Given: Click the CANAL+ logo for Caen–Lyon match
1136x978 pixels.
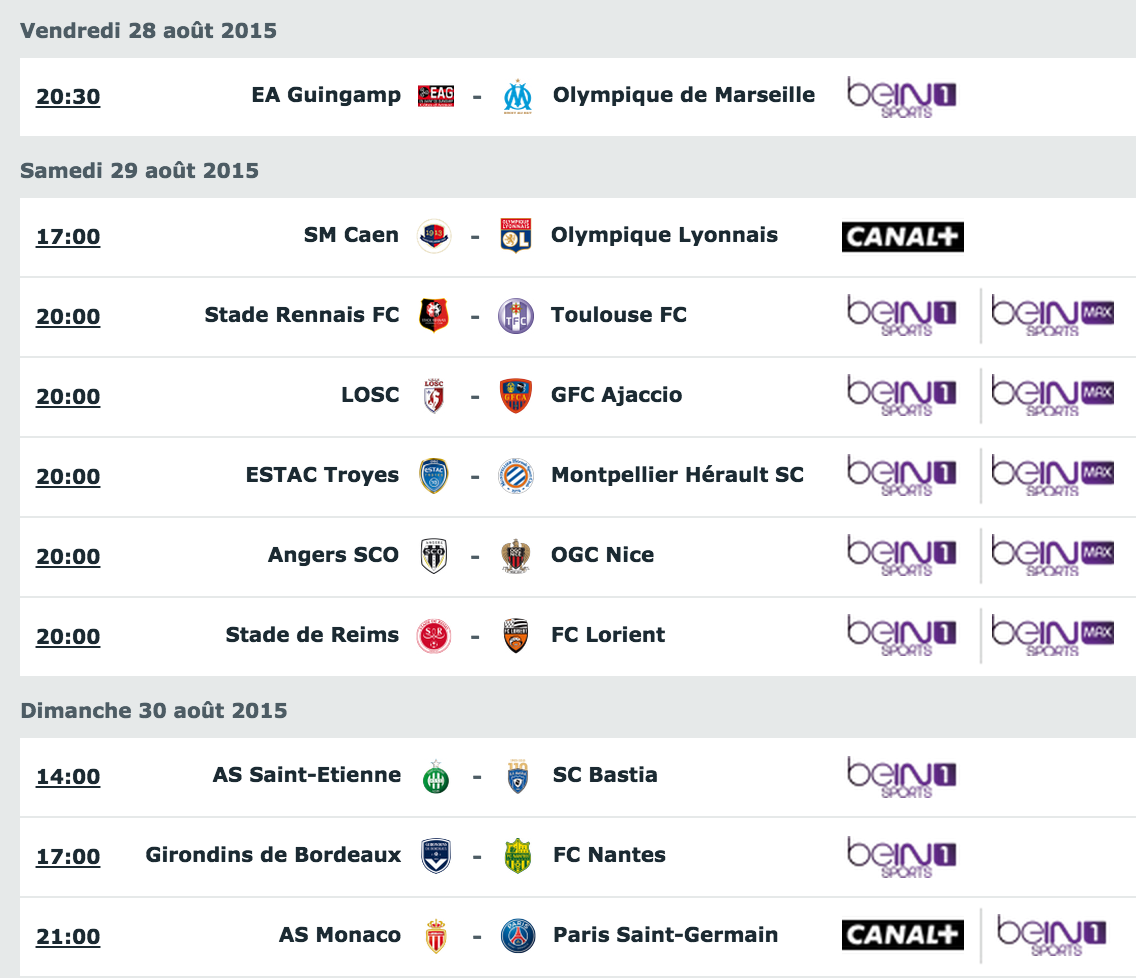Looking at the screenshot, I should tap(903, 237).
